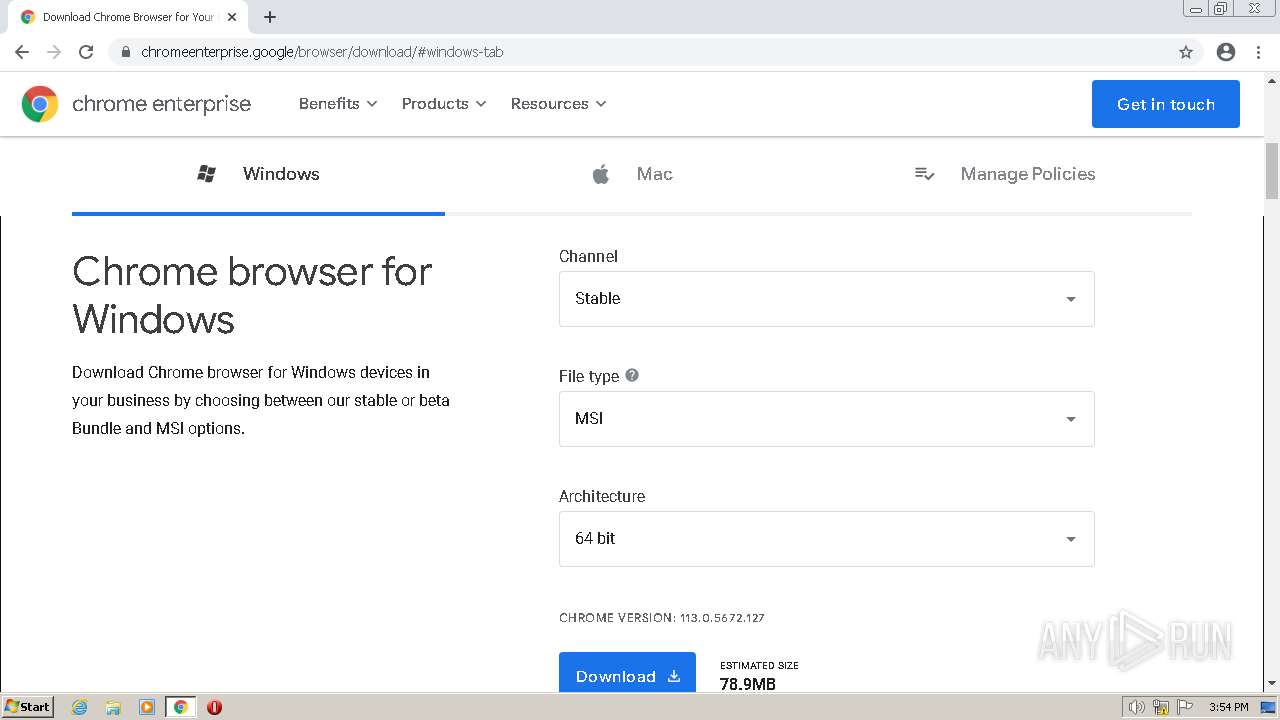Screen dimensions: 1280x720
Task: Expand the Benefits navigation menu
Action: [338, 104]
